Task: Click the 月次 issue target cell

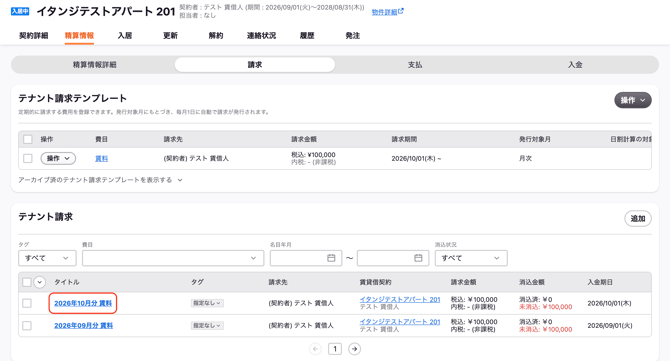Action: (x=525, y=158)
